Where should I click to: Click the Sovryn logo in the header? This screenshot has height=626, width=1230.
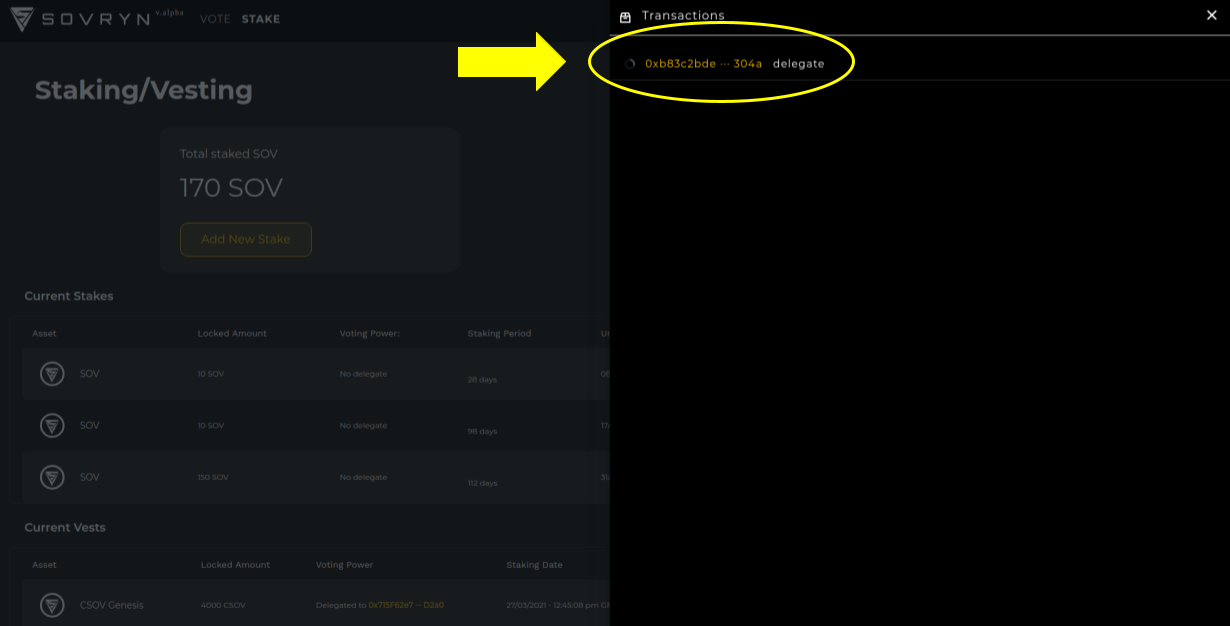pyautogui.click(x=82, y=20)
